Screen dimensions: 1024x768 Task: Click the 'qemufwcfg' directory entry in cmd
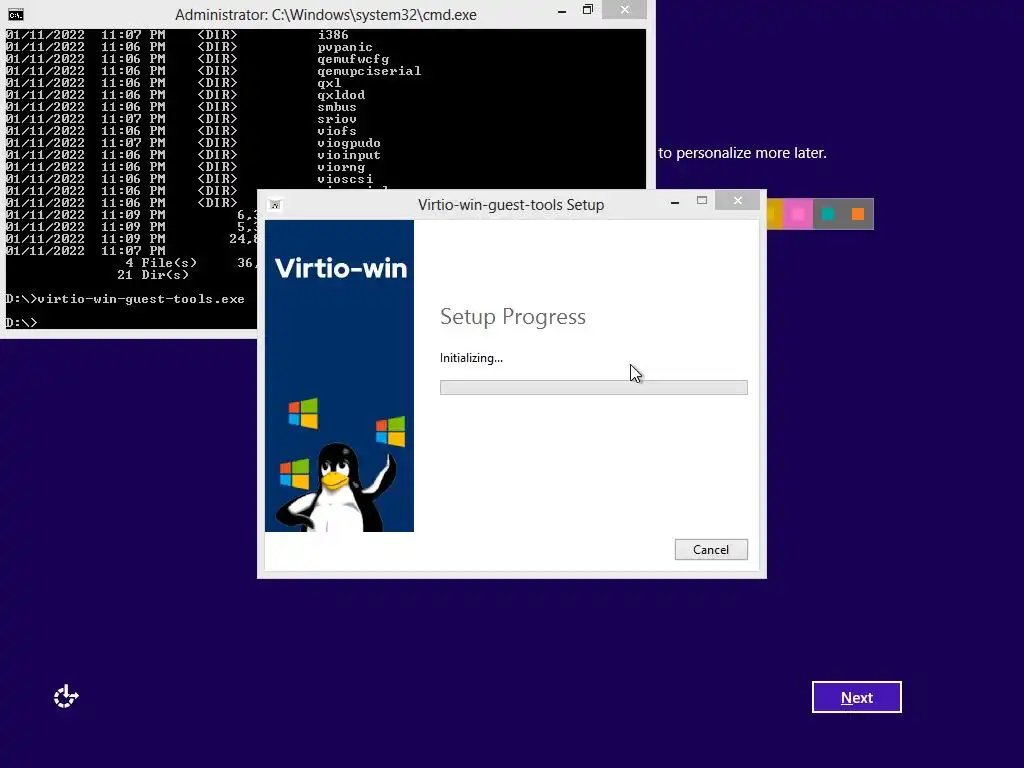click(x=353, y=59)
